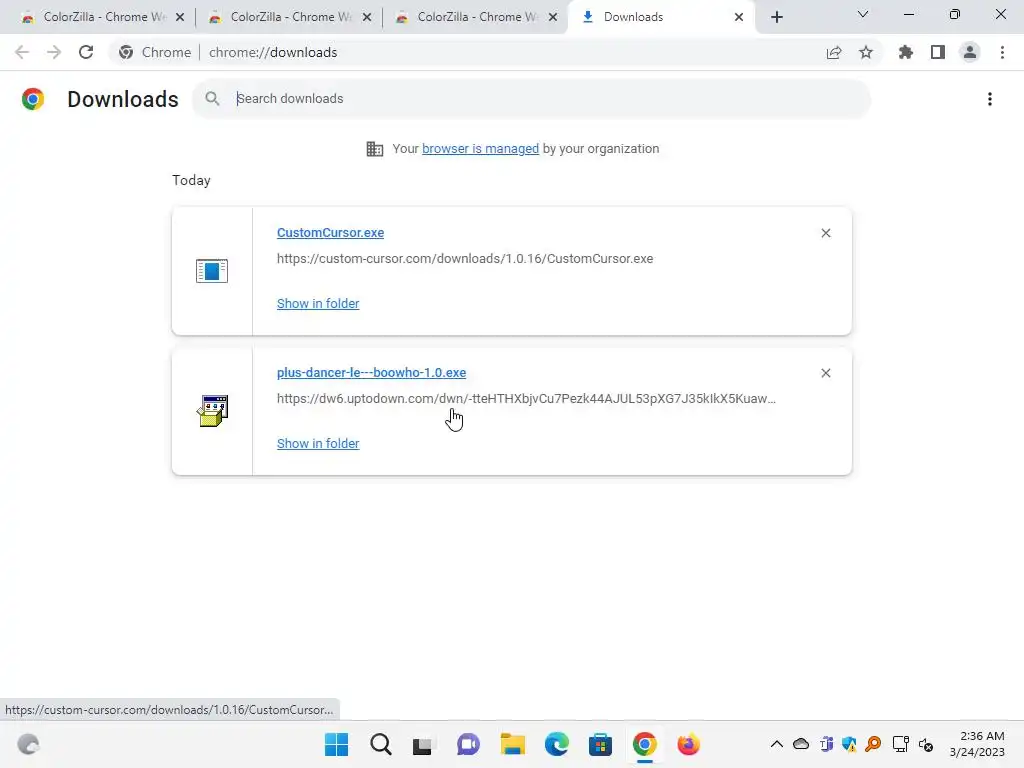Click the custom-cursor.com download URL text

tap(465, 259)
